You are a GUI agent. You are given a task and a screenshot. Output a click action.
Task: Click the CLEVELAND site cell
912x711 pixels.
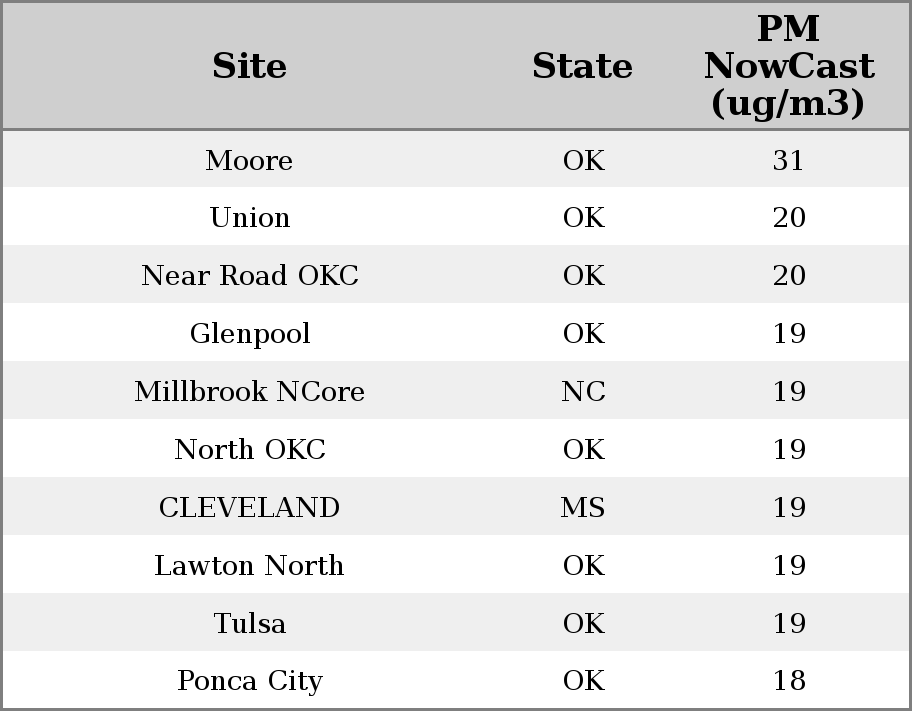[250, 507]
